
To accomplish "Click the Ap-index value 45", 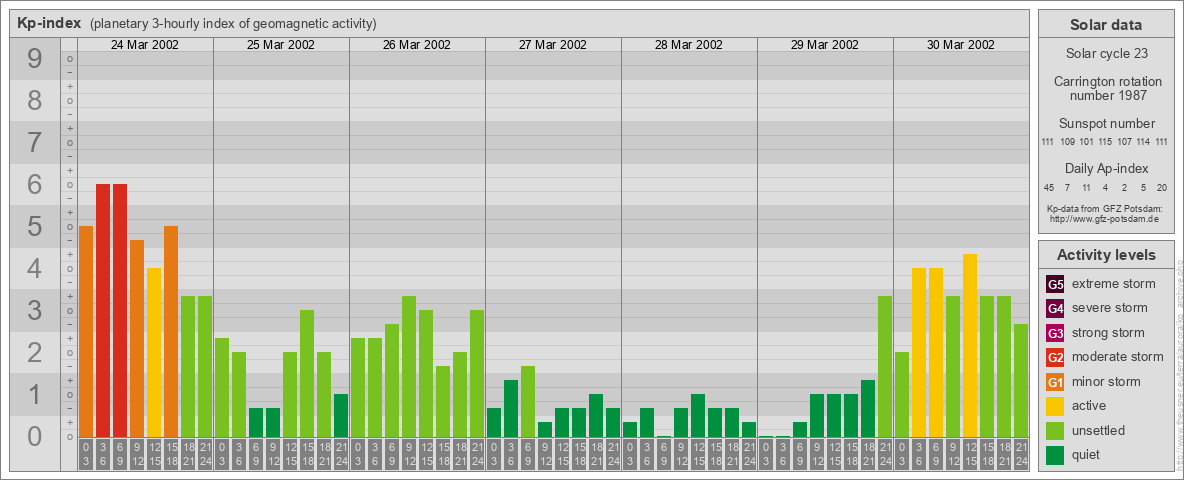I will tap(1049, 187).
